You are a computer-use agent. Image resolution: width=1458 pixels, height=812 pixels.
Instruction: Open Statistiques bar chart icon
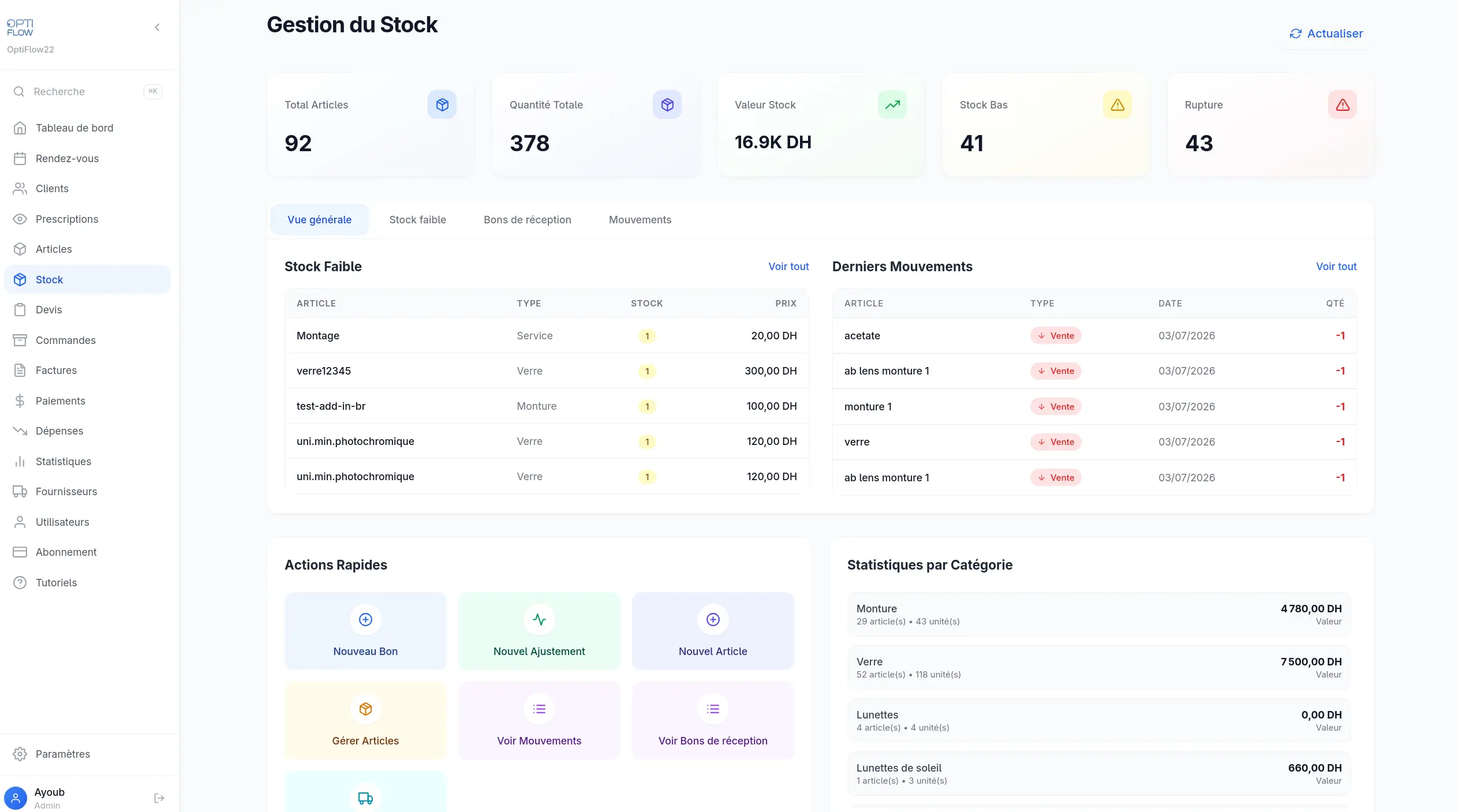20,462
